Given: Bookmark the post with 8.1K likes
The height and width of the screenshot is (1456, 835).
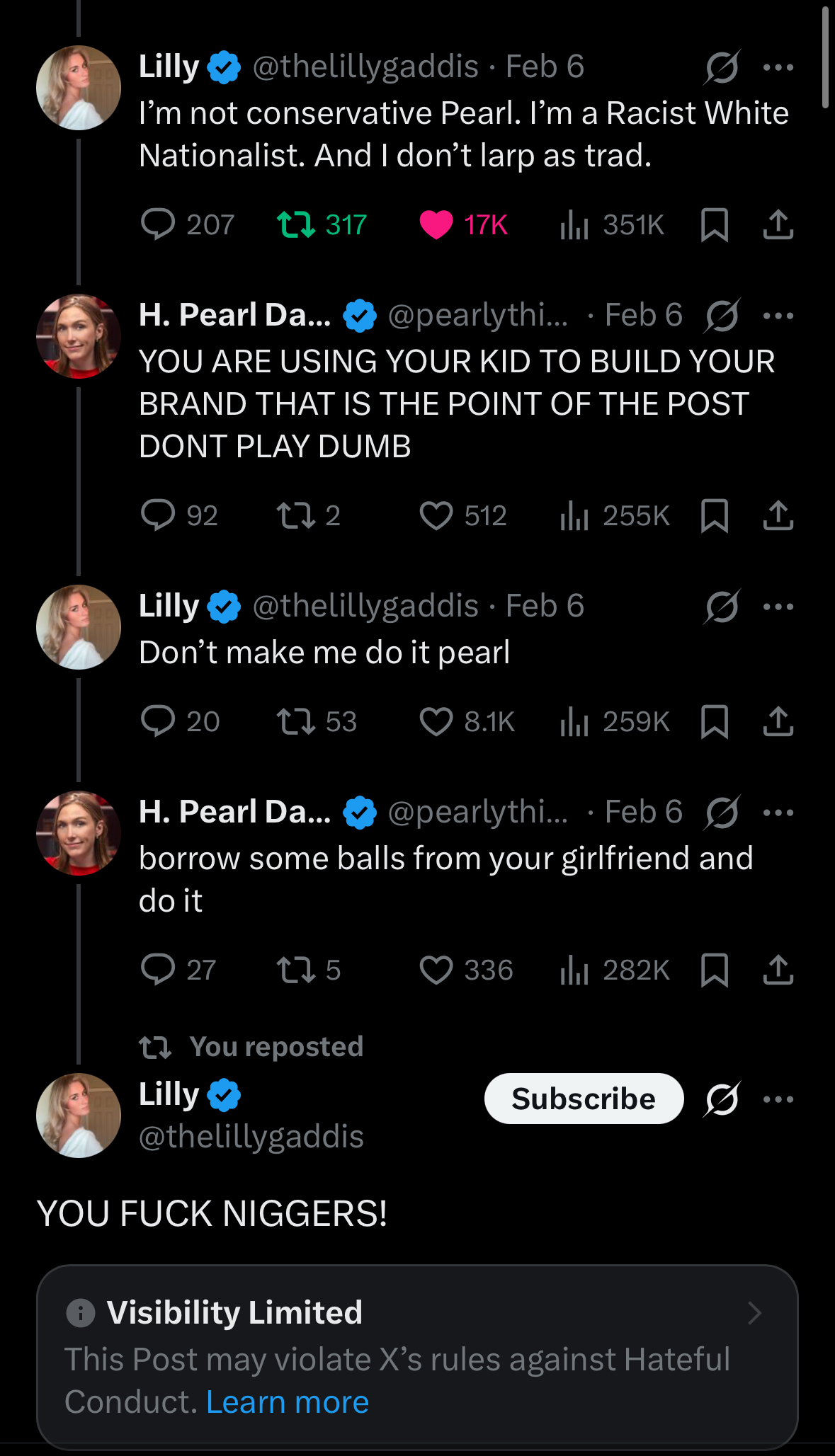Looking at the screenshot, I should pyautogui.click(x=714, y=721).
